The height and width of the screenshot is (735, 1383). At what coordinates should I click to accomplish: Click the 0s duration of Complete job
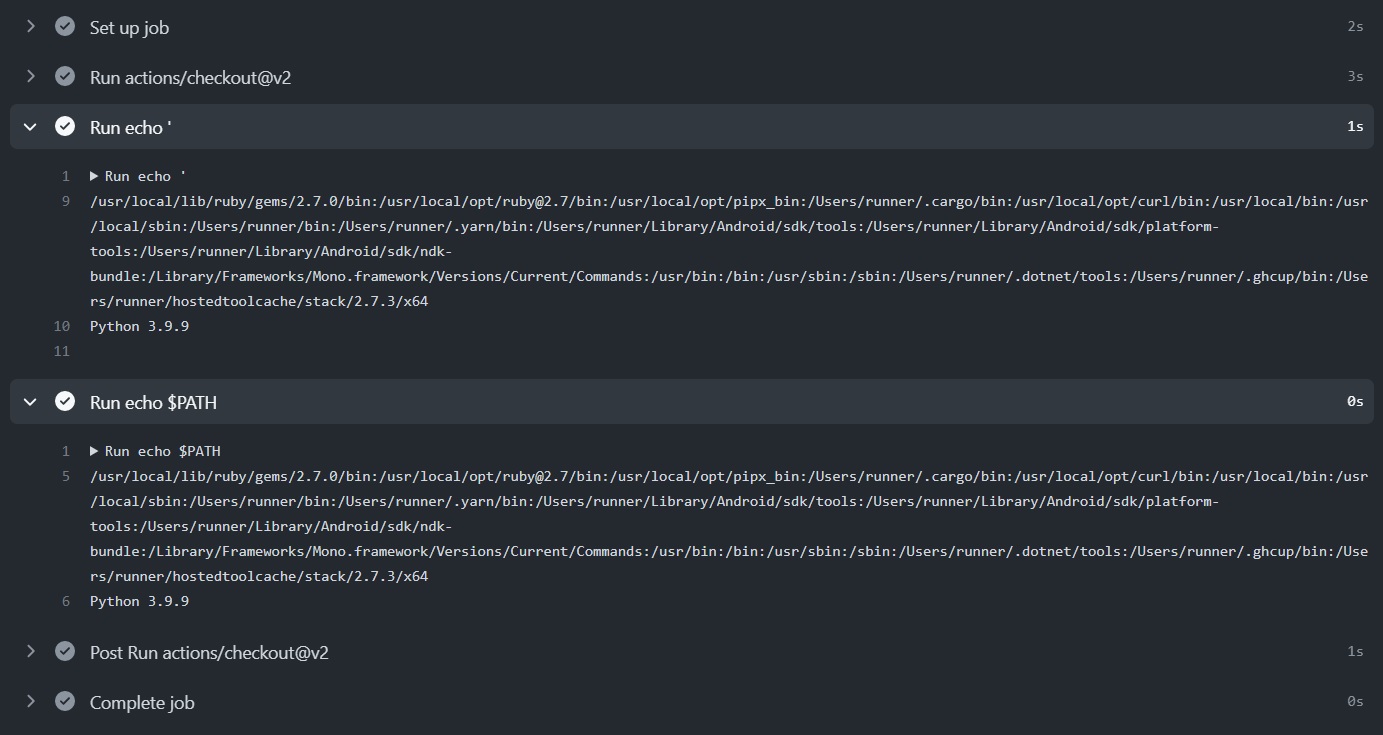tap(1355, 702)
